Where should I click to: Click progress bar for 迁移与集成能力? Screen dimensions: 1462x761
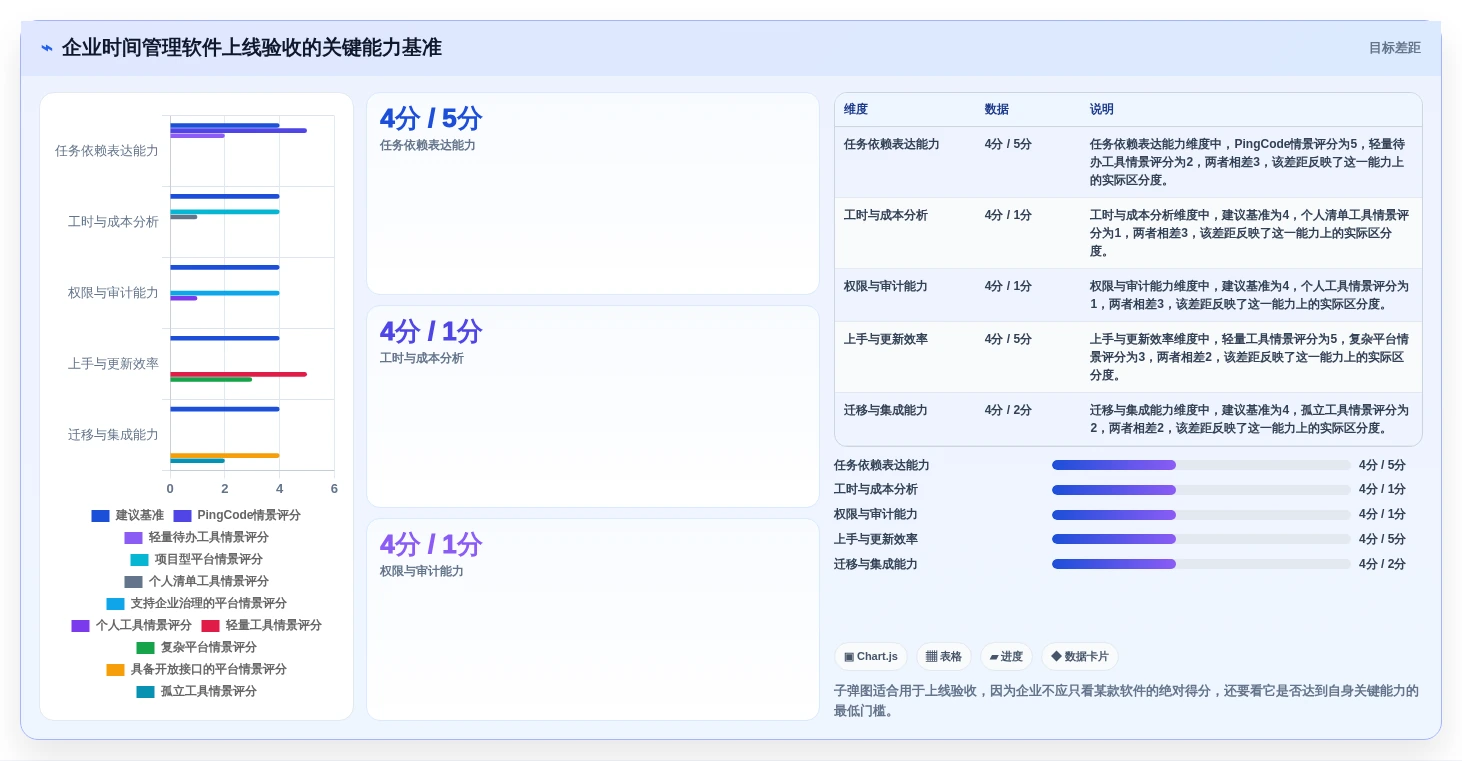tap(1201, 564)
